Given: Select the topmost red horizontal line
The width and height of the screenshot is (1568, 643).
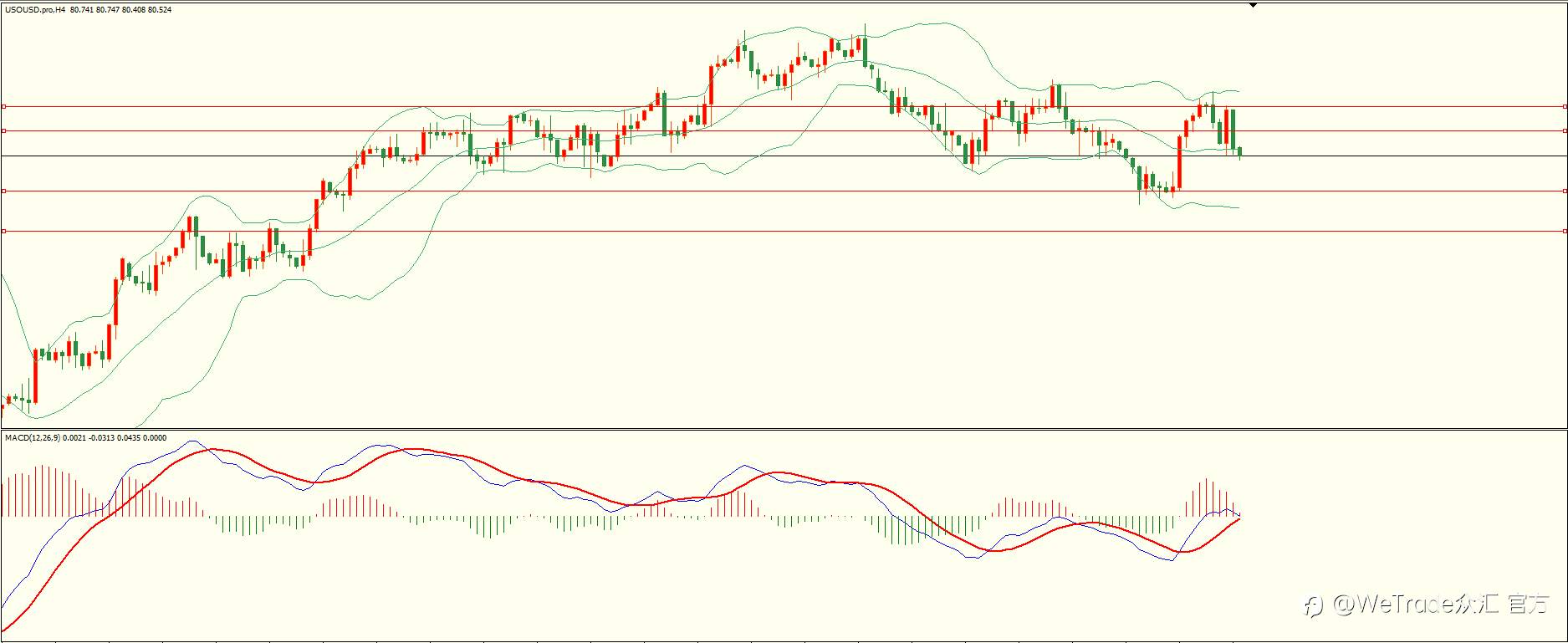Looking at the screenshot, I should 784,106.
